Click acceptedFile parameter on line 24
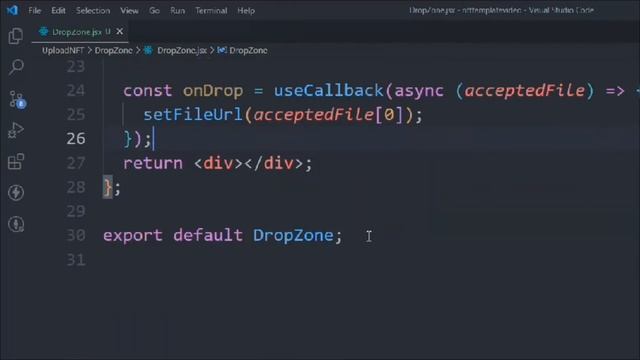The height and width of the screenshot is (360, 640). pyautogui.click(x=525, y=91)
